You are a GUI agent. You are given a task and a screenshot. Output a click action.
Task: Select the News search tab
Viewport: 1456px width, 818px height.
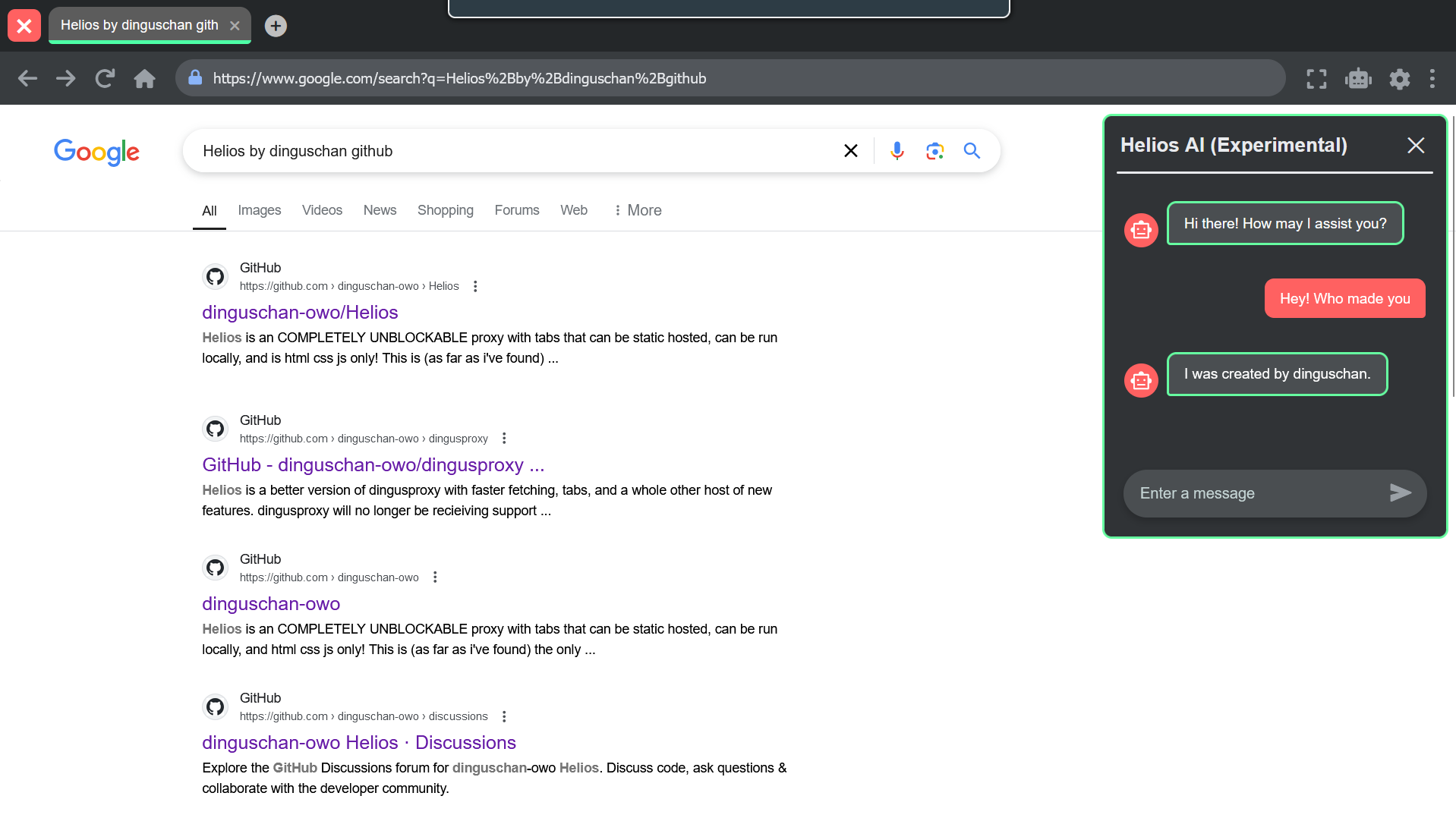pos(380,210)
